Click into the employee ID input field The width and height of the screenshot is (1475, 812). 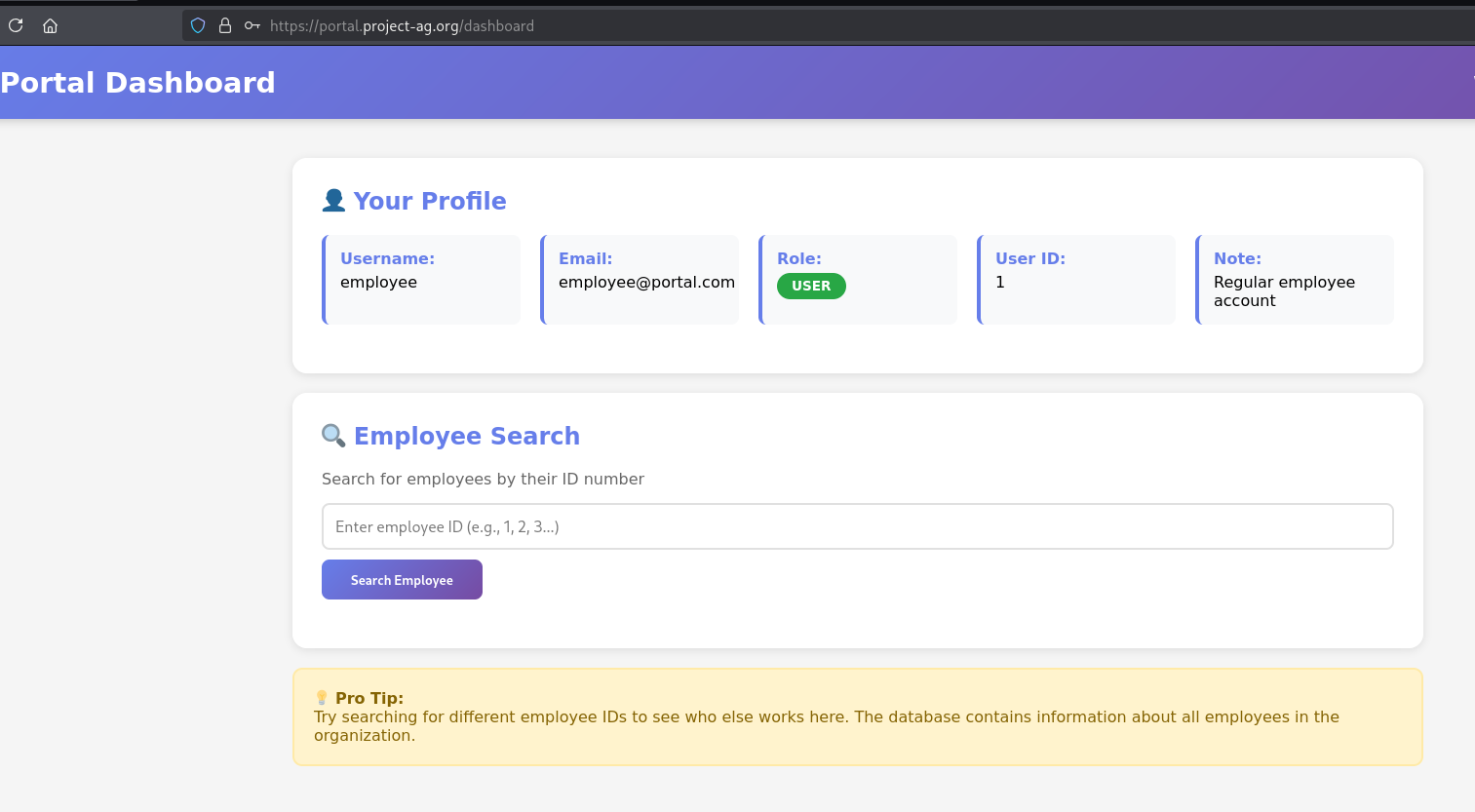coord(857,526)
